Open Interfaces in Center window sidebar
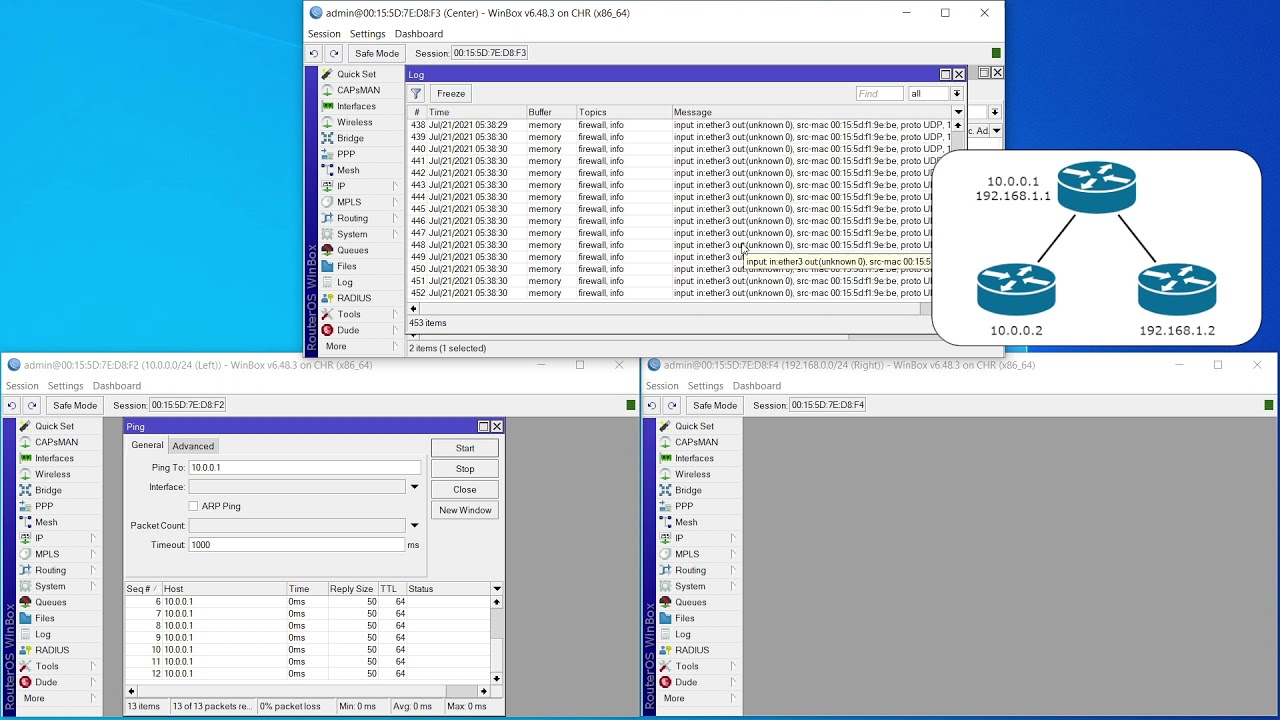 (356, 106)
